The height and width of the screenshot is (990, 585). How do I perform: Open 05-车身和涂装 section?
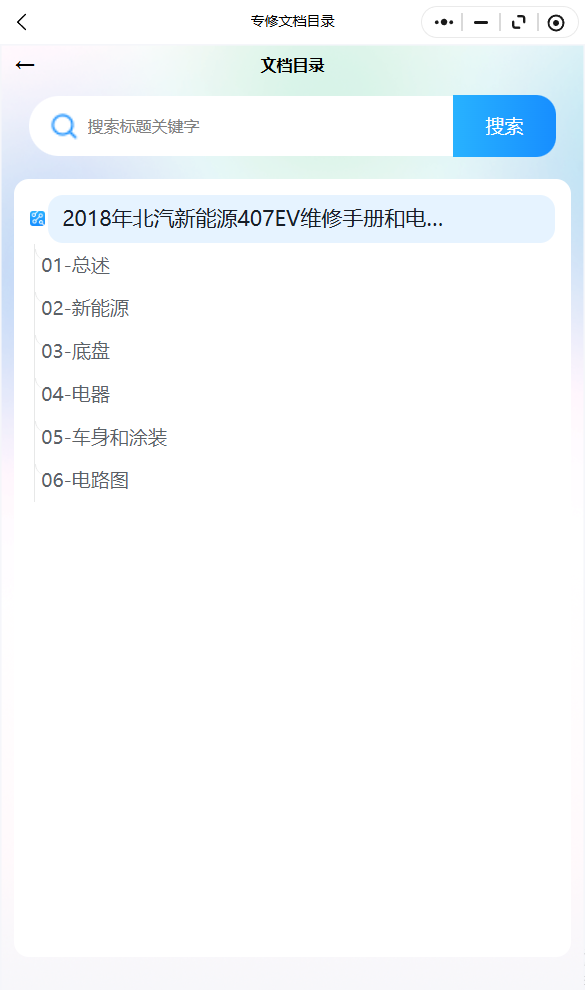104,437
